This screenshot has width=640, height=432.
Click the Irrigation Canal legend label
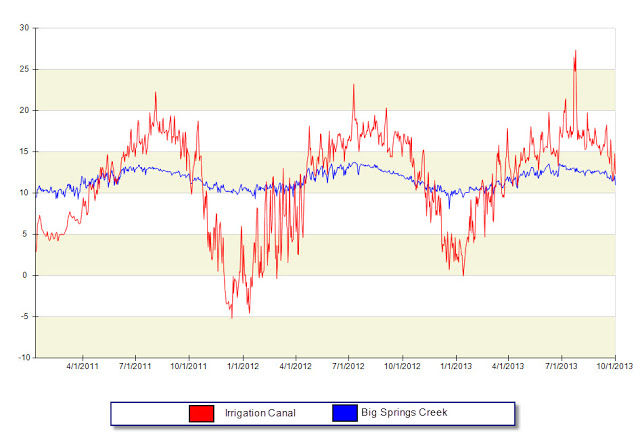pyautogui.click(x=260, y=413)
